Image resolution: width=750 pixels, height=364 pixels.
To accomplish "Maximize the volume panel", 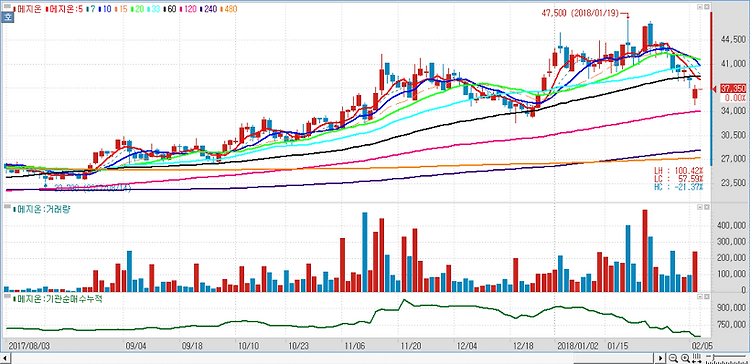I will (706, 207).
